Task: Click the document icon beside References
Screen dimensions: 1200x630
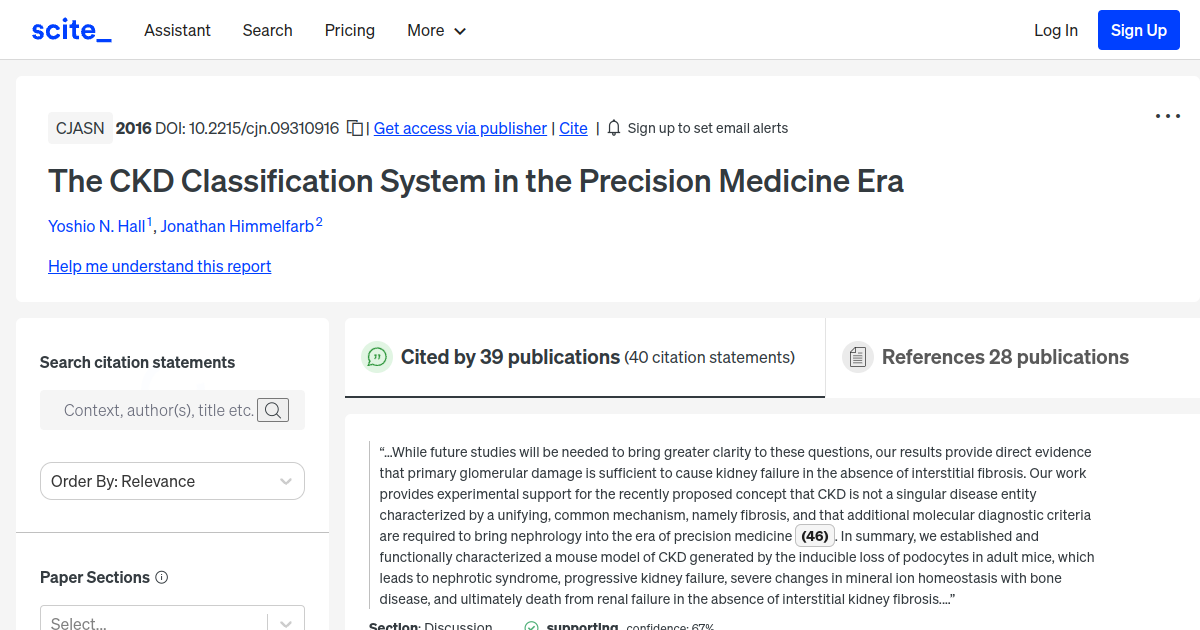Action: [x=857, y=356]
